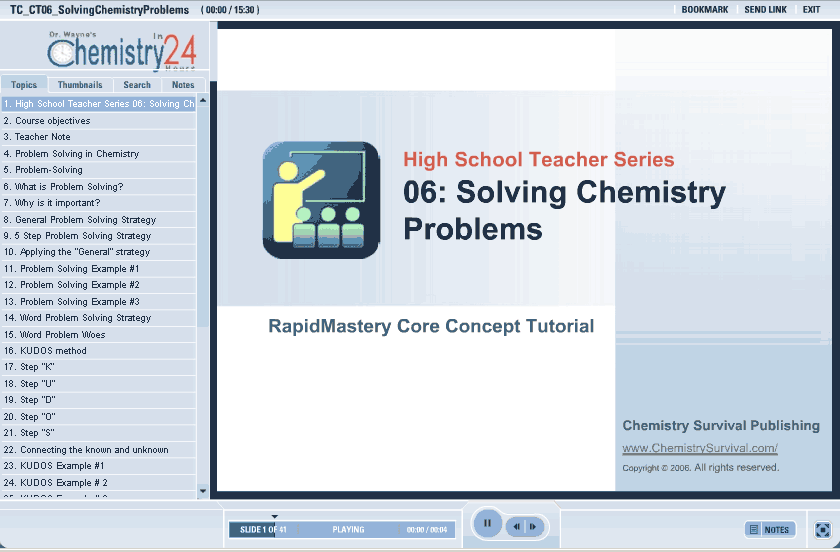The image size is (840, 552).
Task: Click EXIT to leave the tutorial
Action: 811,9
